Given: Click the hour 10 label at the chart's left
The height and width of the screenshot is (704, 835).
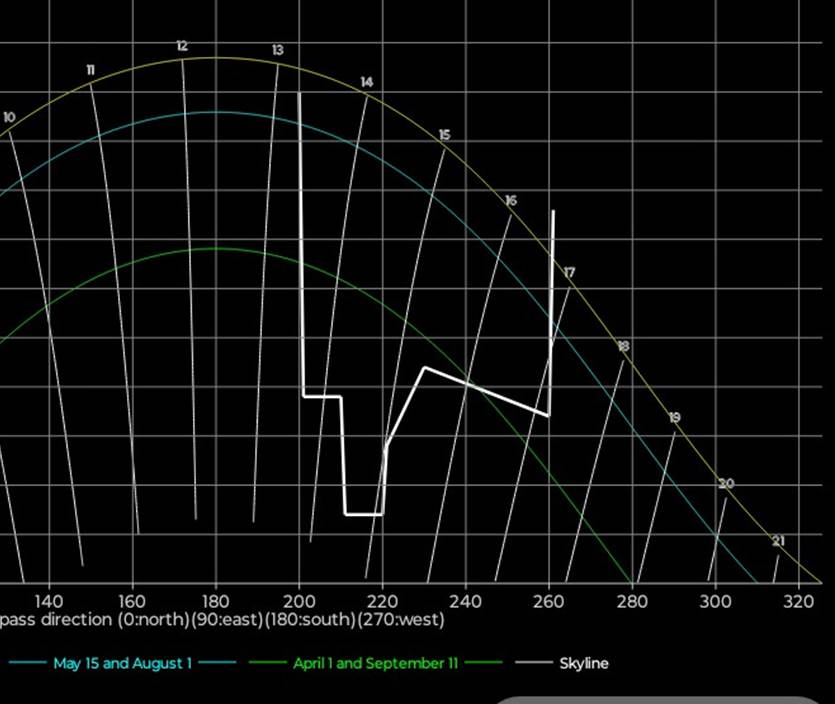Looking at the screenshot, I should [x=9, y=118].
